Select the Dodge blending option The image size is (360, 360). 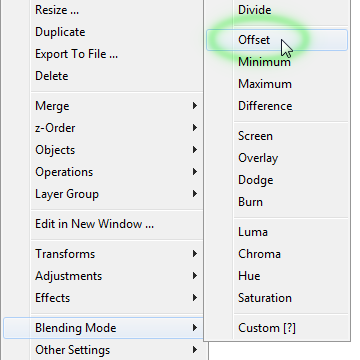point(277,180)
